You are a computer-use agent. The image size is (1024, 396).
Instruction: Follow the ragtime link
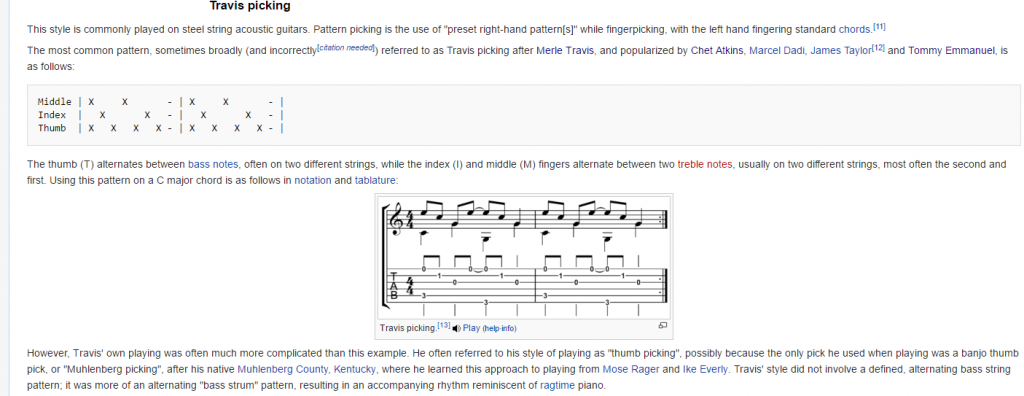pyautogui.click(x=557, y=385)
